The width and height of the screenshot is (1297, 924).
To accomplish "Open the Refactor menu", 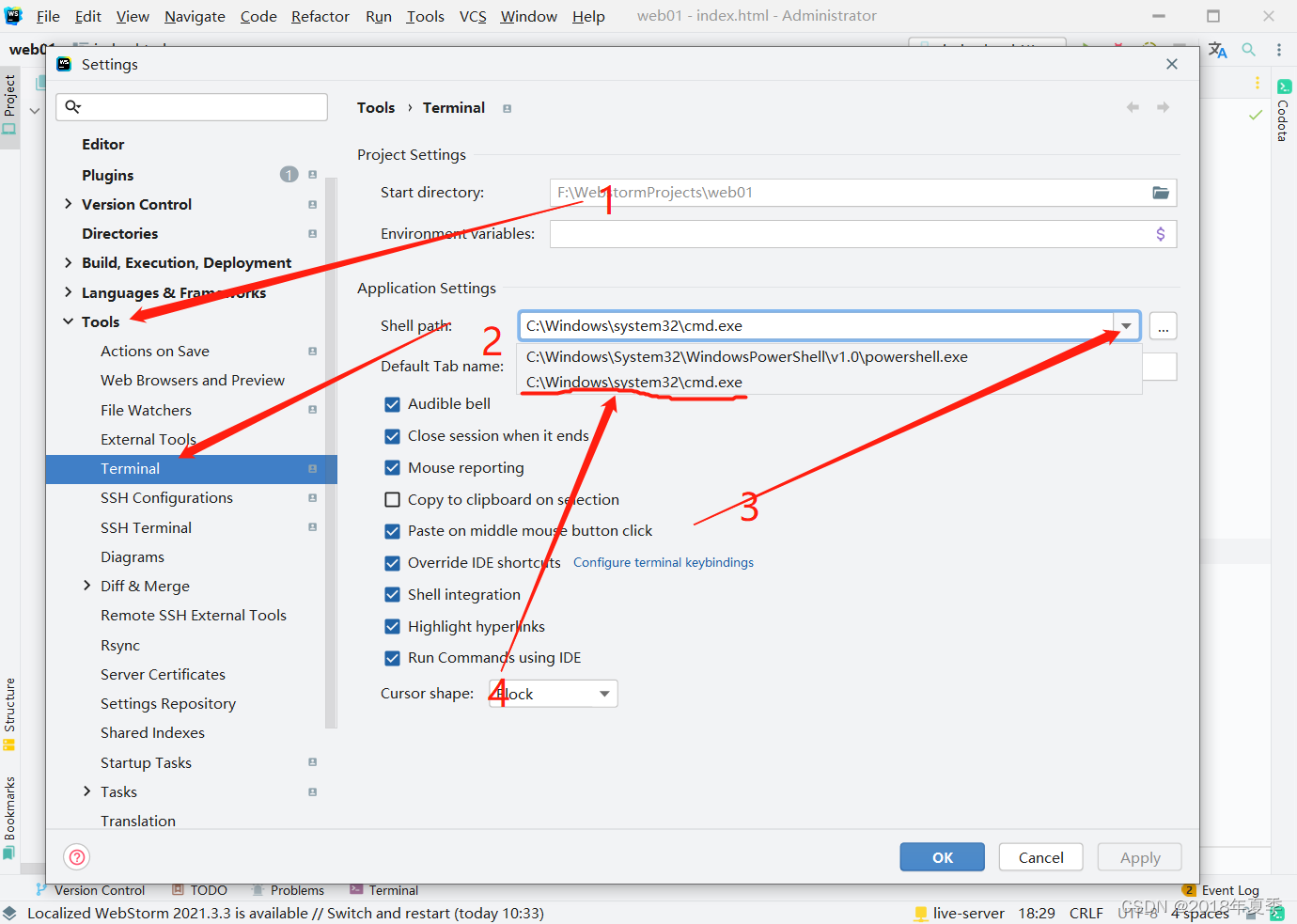I will pos(320,16).
